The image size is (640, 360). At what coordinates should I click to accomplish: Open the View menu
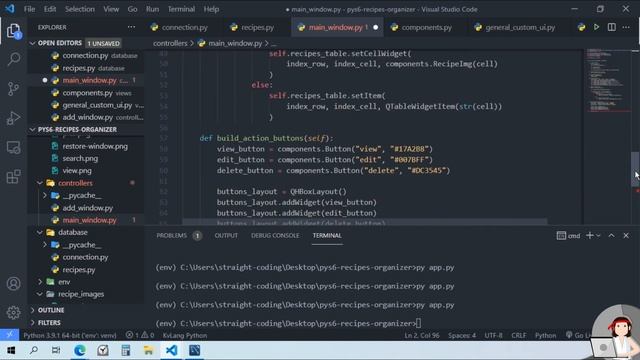(x=111, y=9)
